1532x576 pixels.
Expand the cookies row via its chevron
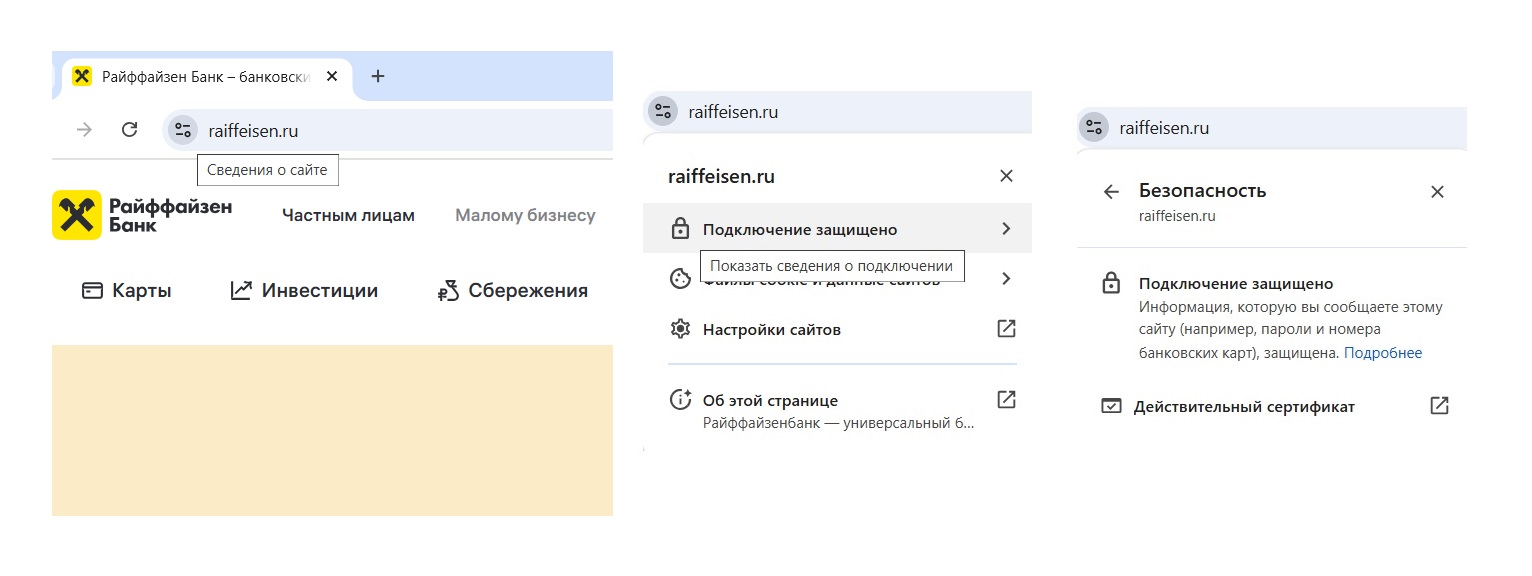coord(1006,278)
